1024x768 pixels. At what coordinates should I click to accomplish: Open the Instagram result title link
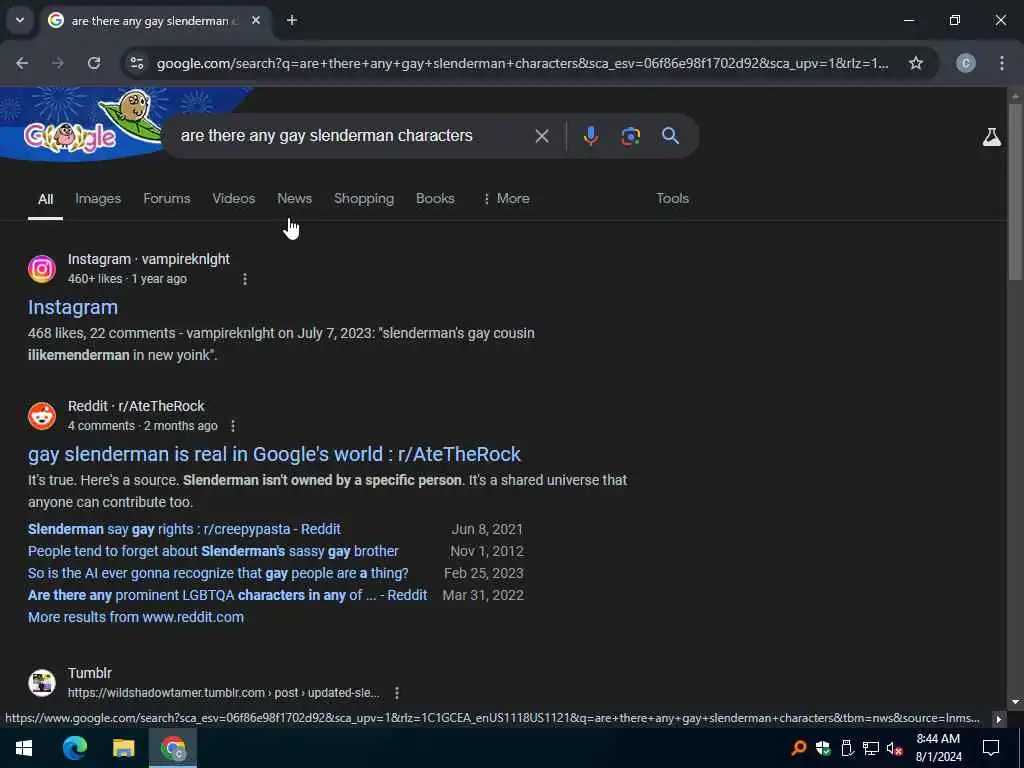coord(72,307)
